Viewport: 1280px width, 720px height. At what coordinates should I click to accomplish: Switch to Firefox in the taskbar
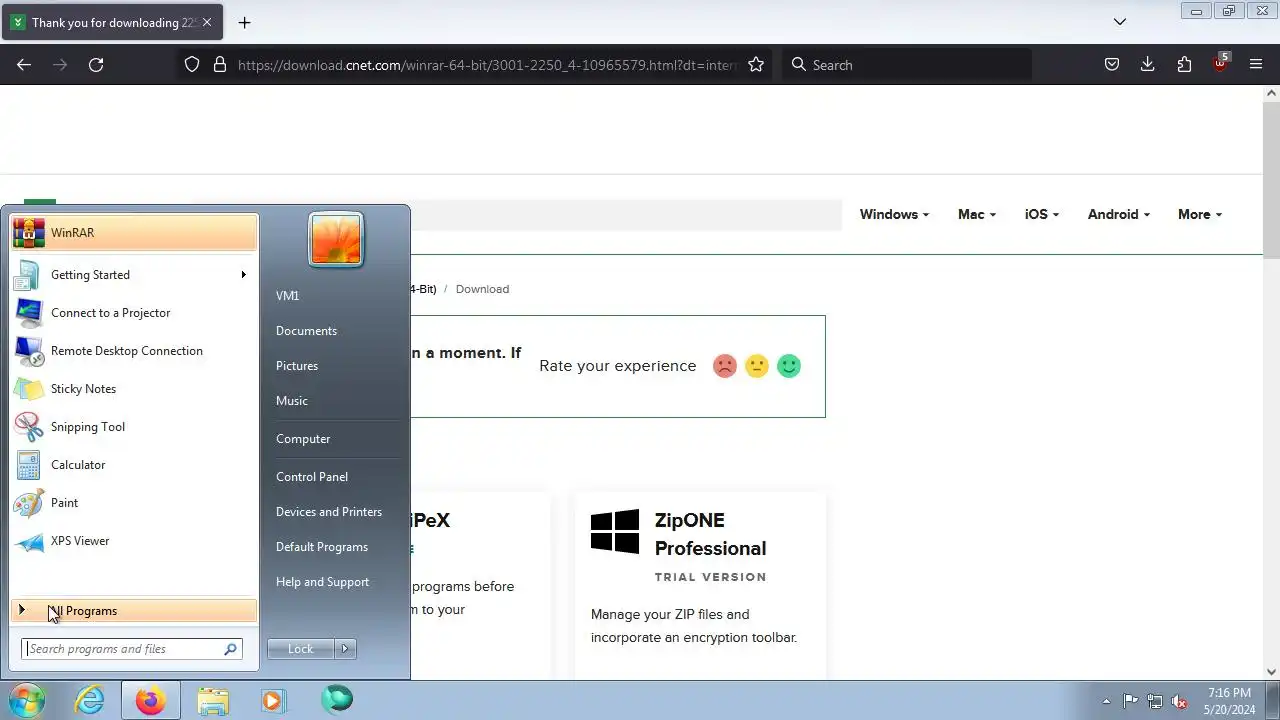(151, 700)
